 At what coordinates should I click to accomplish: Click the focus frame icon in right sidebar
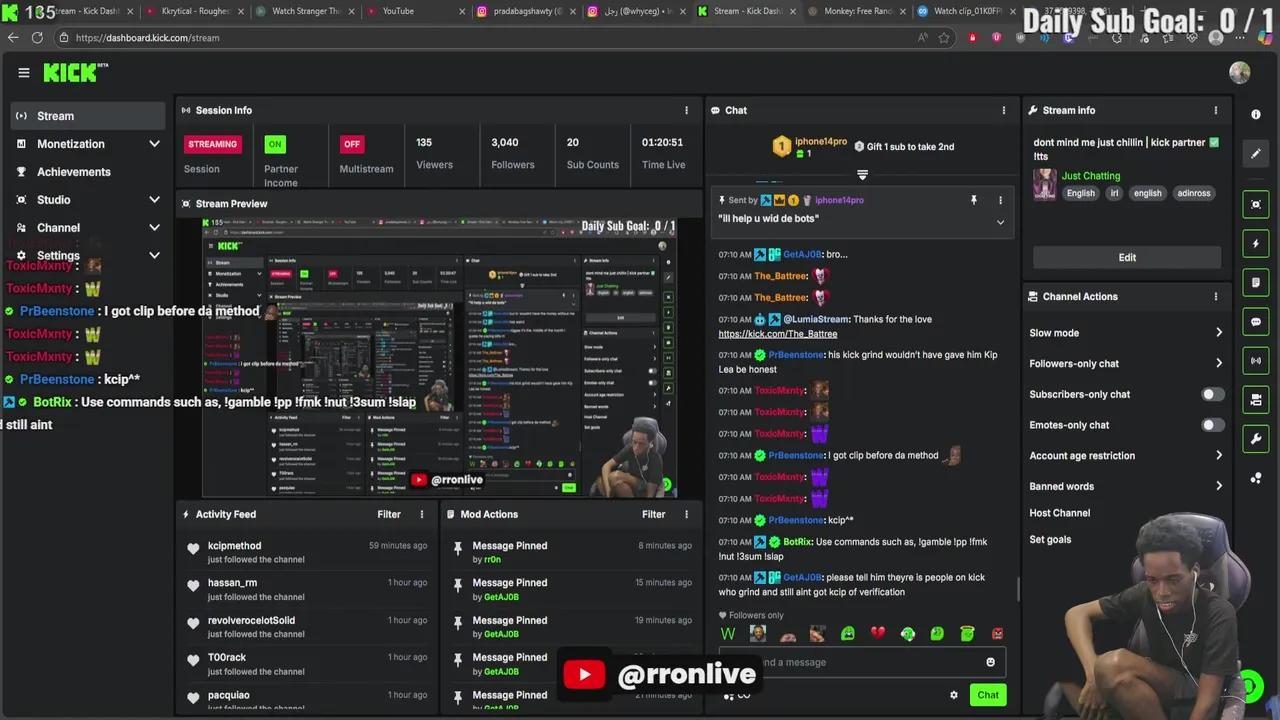(x=1256, y=204)
